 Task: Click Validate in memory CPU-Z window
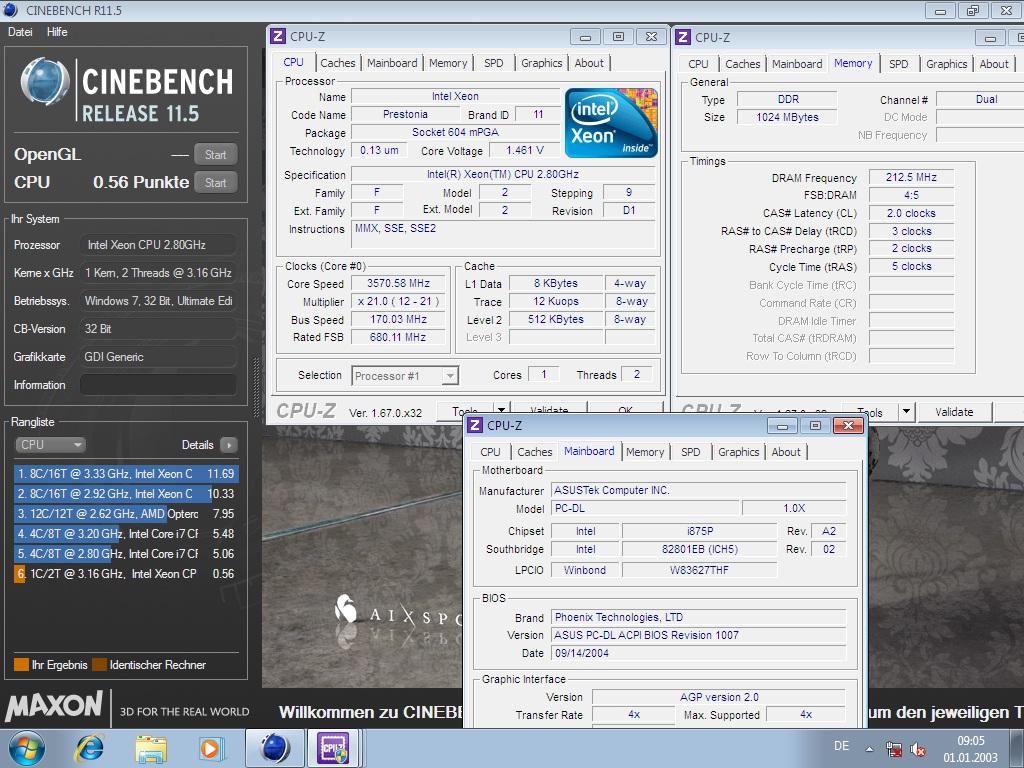tap(954, 412)
